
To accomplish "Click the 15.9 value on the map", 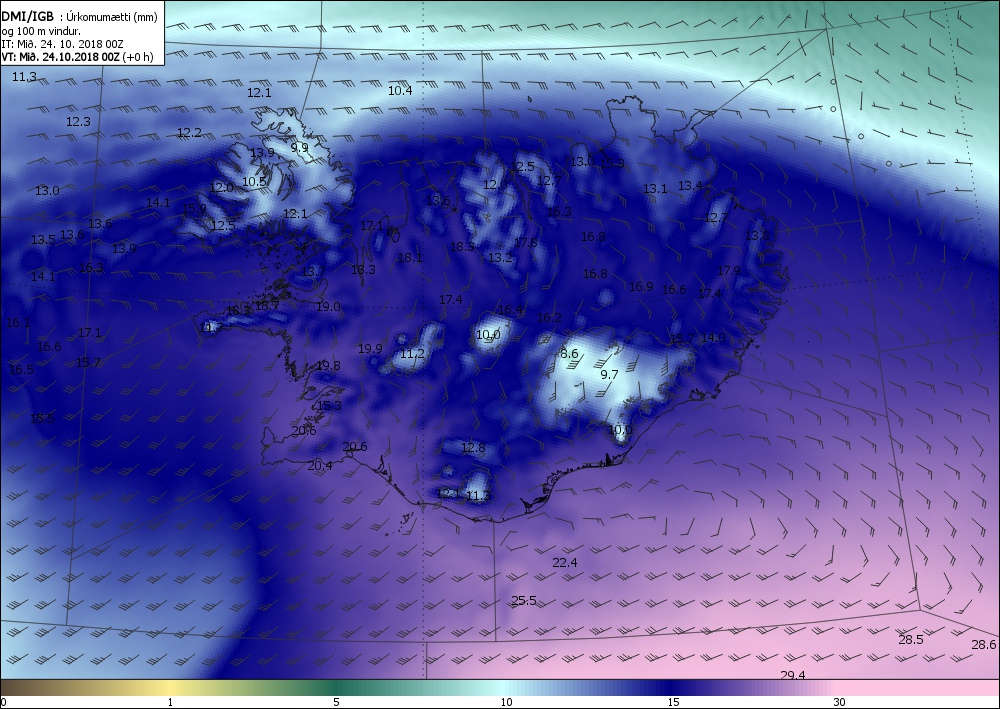I will pyautogui.click(x=195, y=208).
